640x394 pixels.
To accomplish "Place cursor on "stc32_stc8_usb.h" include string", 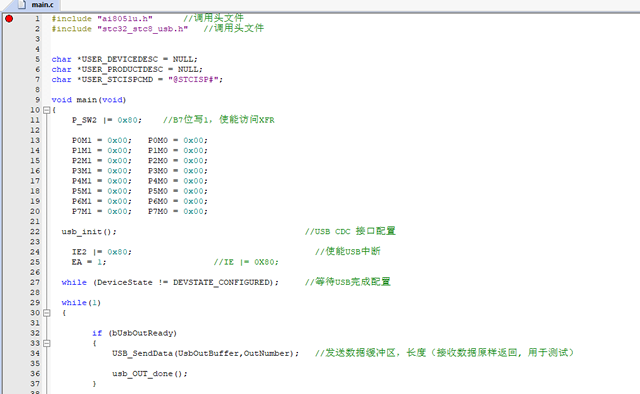I will [142, 29].
